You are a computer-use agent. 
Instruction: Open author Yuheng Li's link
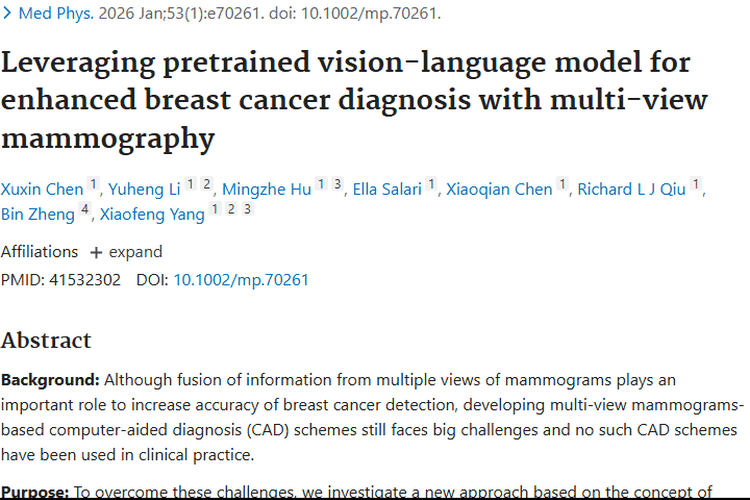coord(144,189)
